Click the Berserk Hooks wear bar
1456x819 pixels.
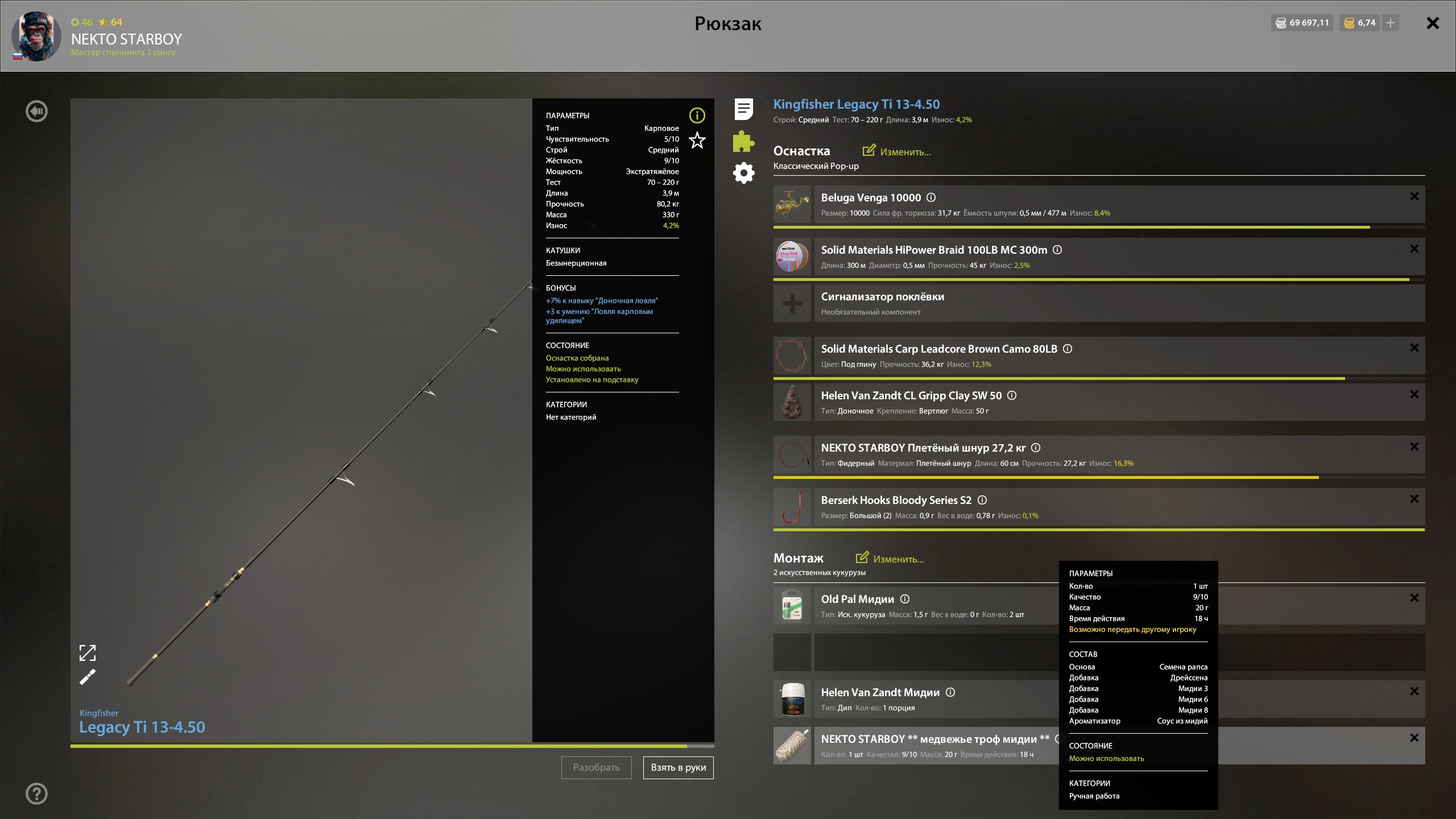coord(1099,530)
